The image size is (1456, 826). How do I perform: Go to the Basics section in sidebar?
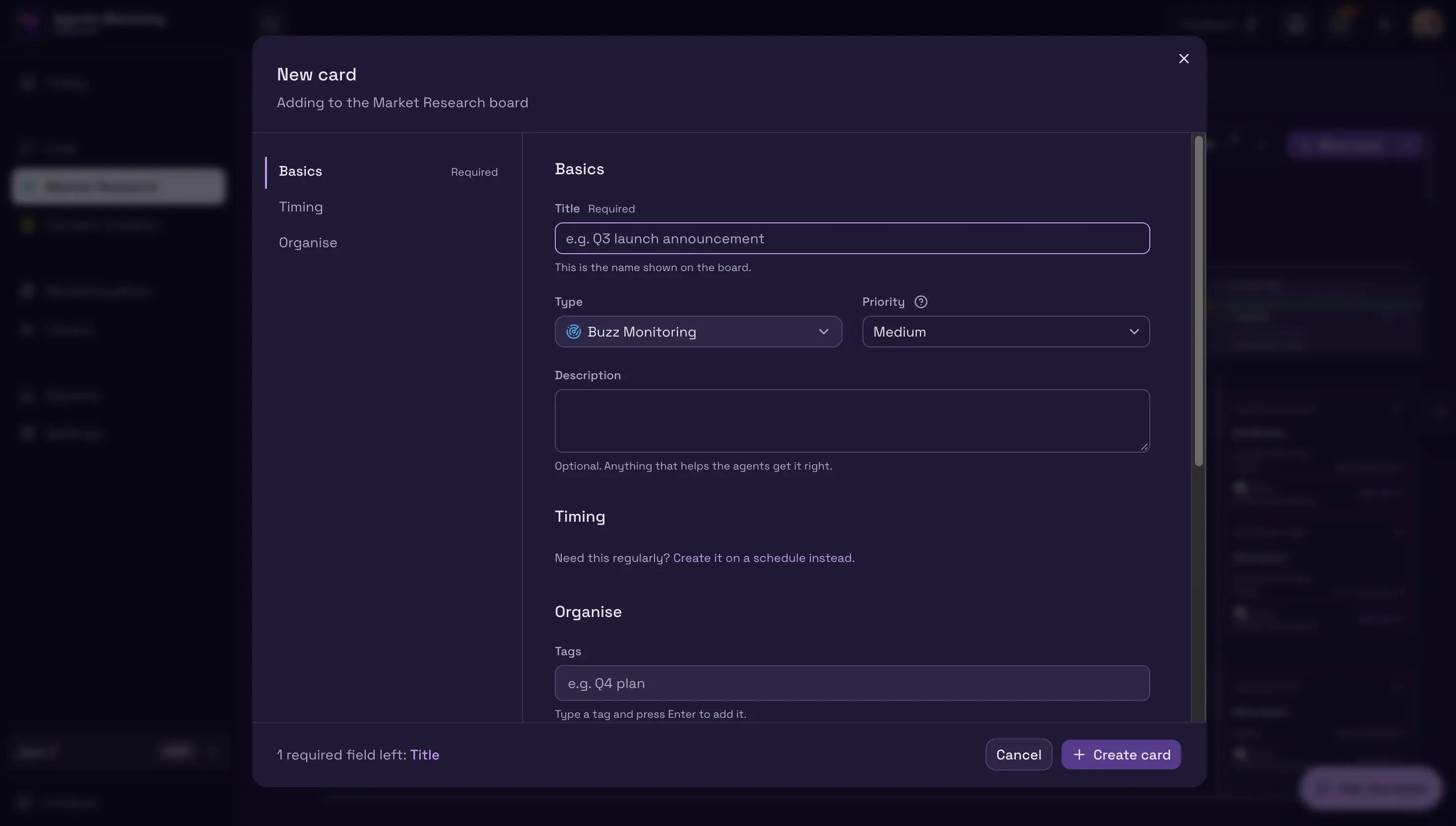(388, 172)
